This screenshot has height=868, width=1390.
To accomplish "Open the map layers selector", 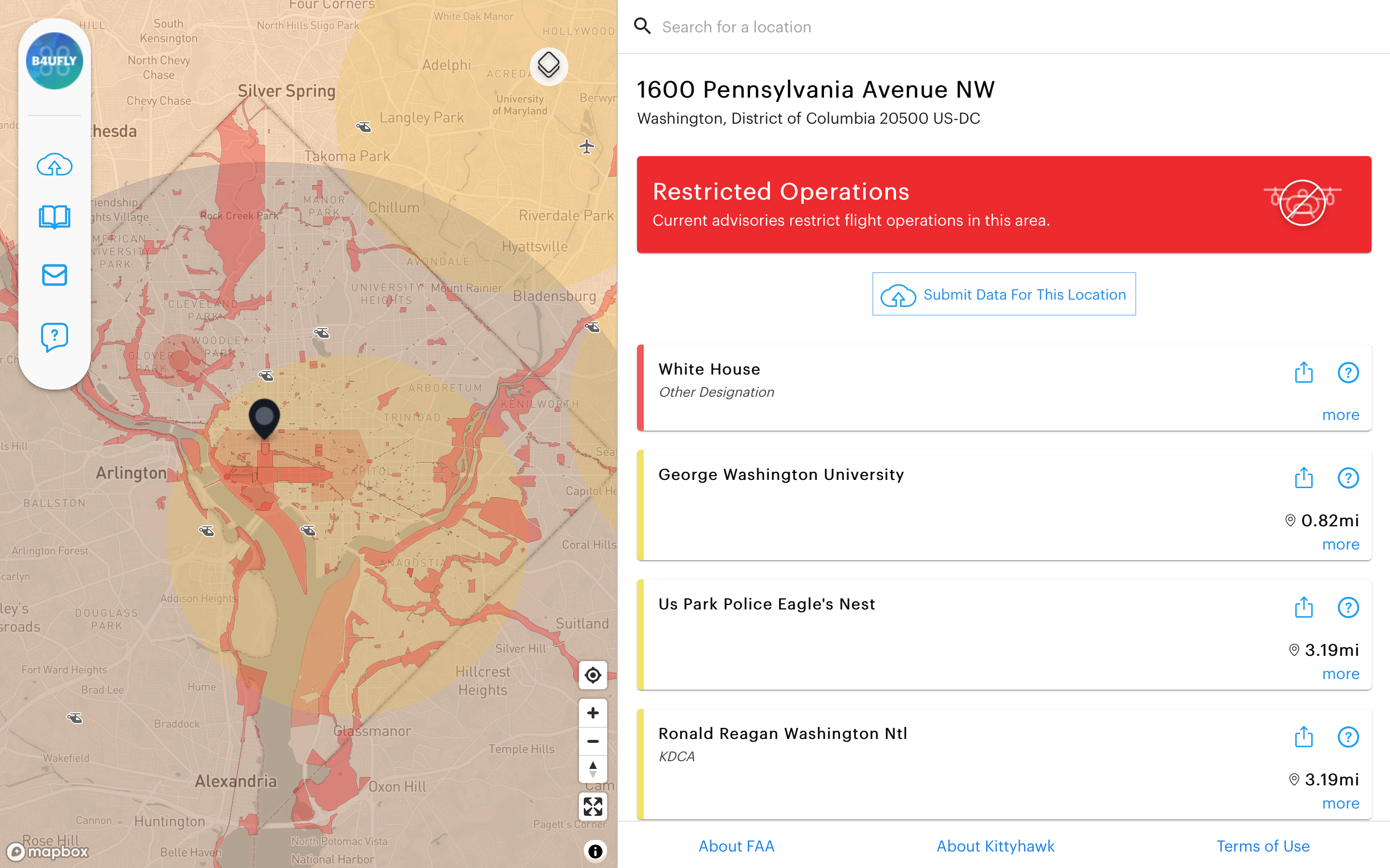I will 549,65.
